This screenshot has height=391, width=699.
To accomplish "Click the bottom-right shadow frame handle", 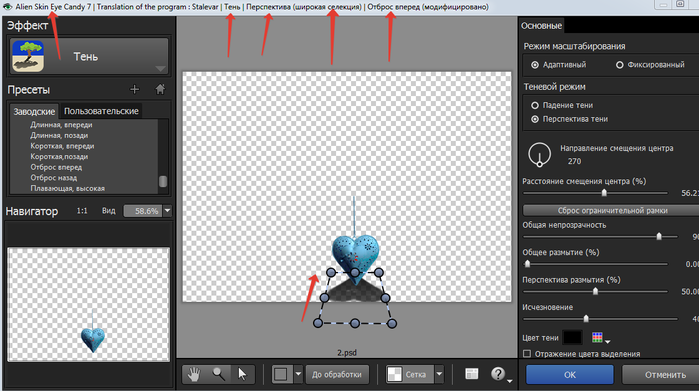I will point(391,323).
